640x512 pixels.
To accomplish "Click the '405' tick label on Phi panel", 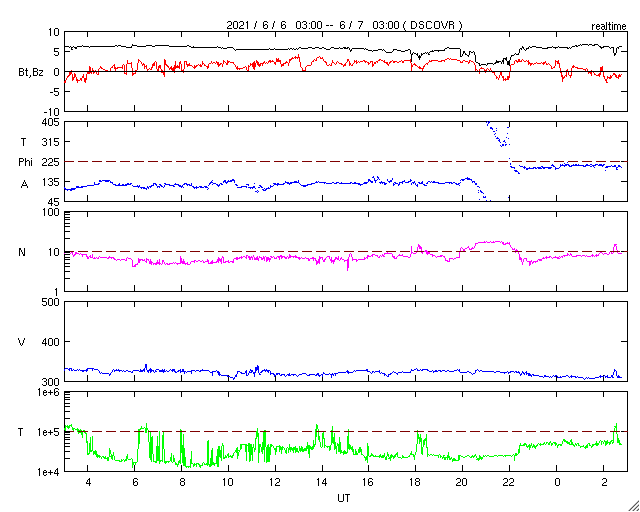I will coord(50,122).
